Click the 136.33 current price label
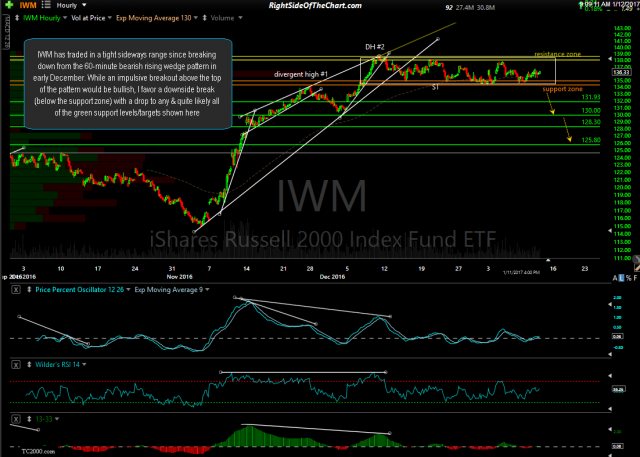The height and width of the screenshot is (457, 640). point(620,73)
